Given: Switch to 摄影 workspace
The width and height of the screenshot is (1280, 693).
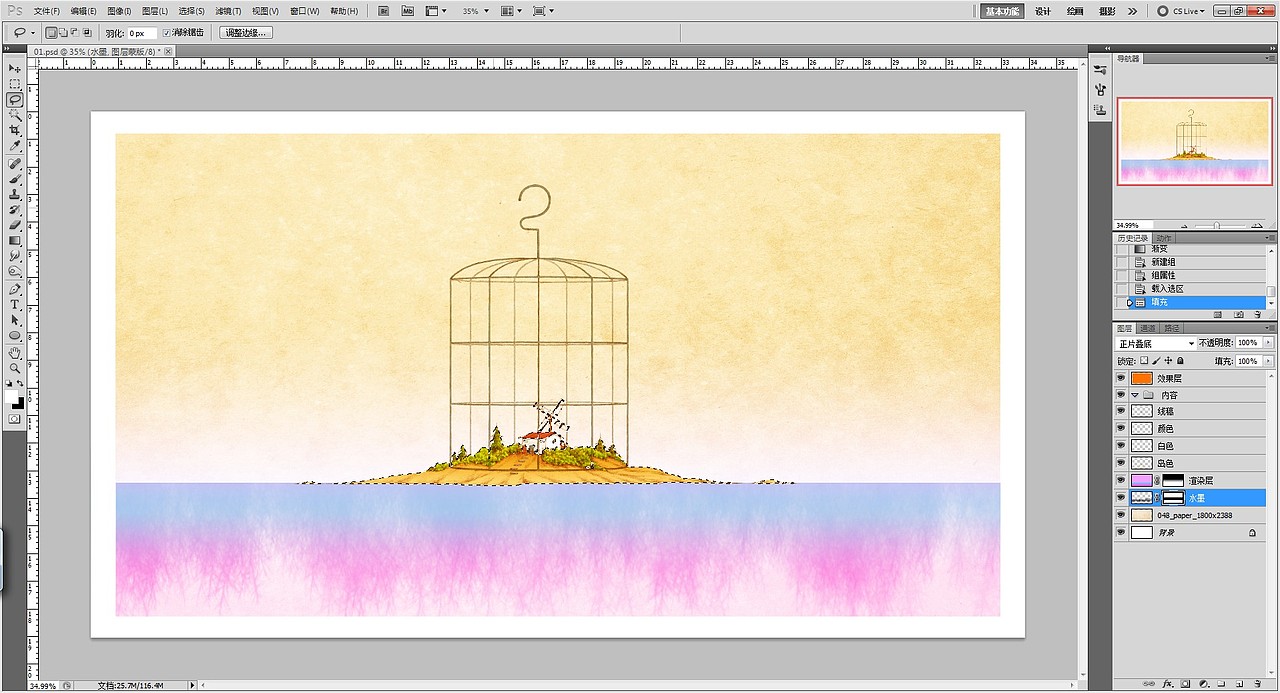Looking at the screenshot, I should tap(1107, 11).
